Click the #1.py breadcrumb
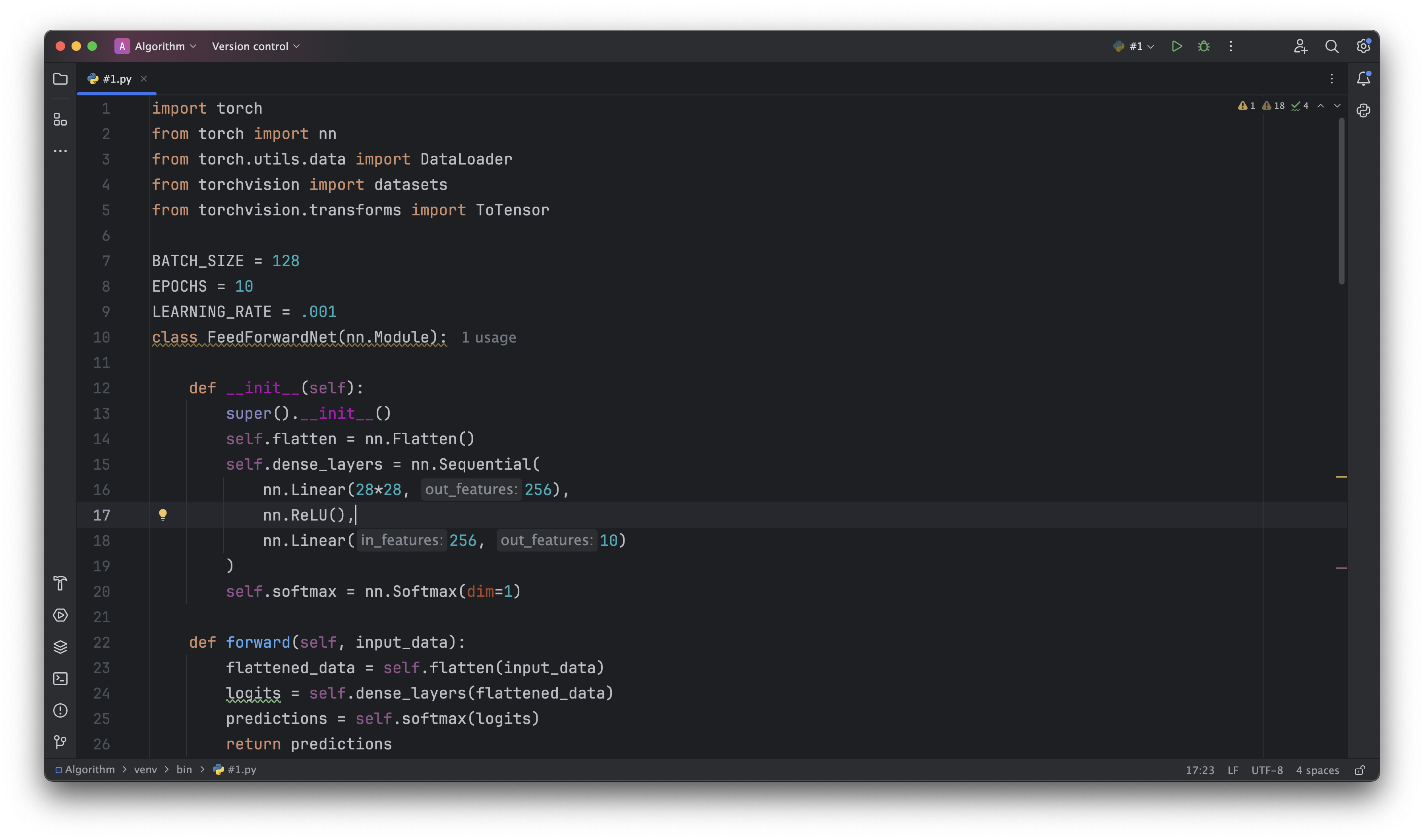This screenshot has height=840, width=1424. (235, 770)
